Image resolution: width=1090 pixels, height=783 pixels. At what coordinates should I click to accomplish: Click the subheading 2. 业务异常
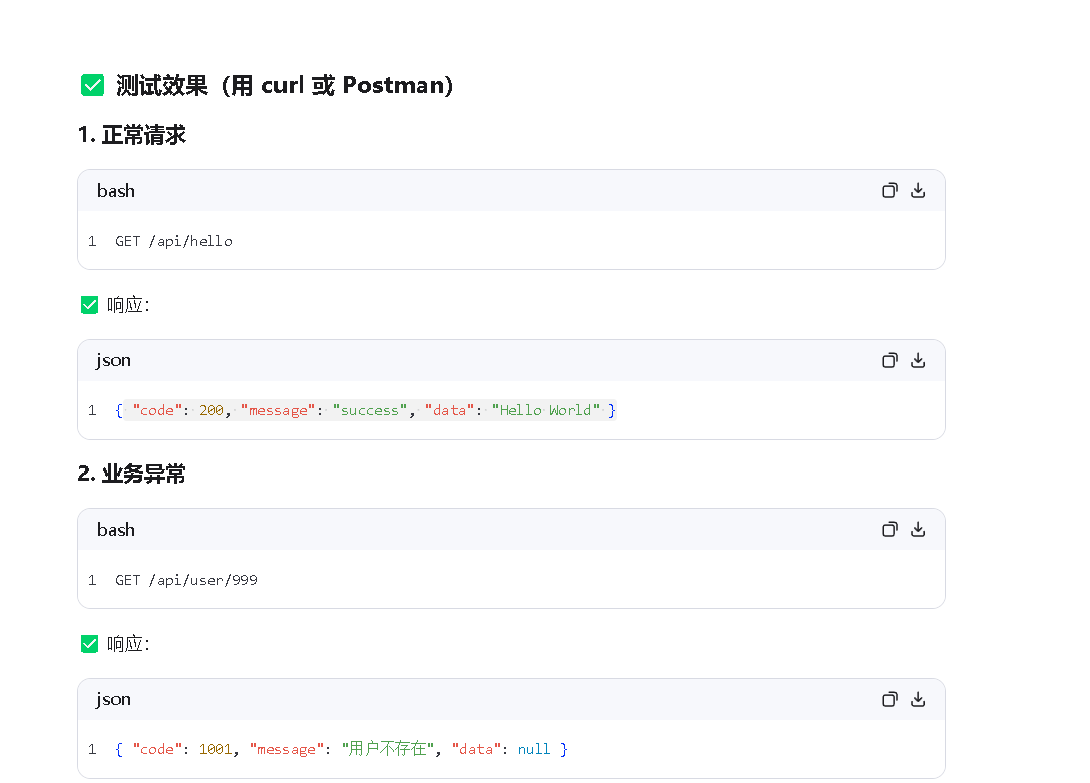tap(132, 474)
